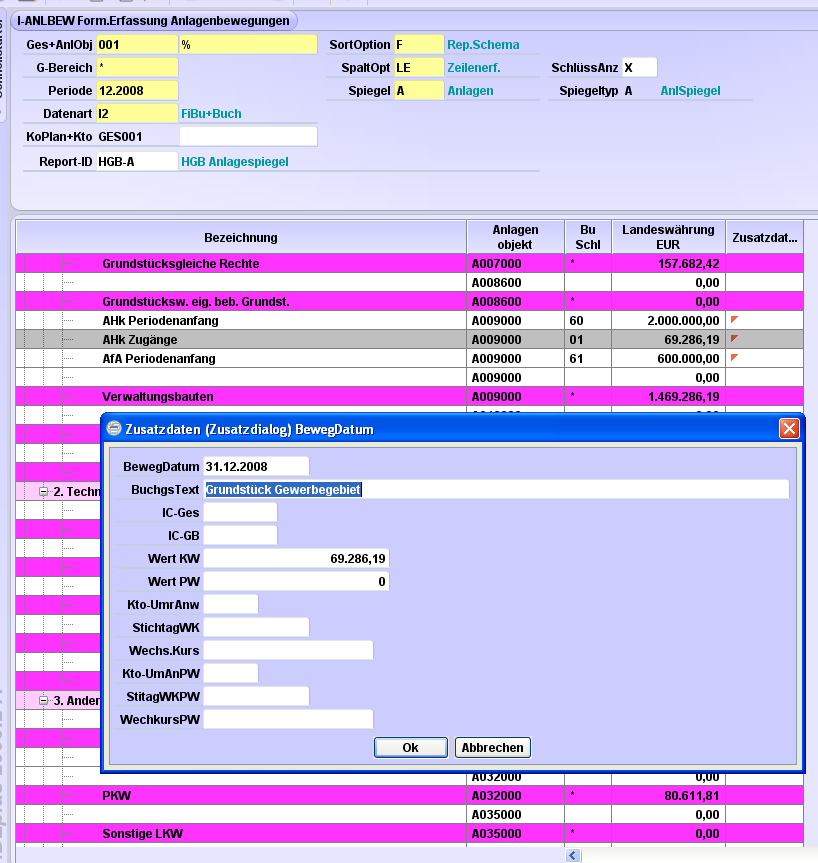The width and height of the screenshot is (818, 863).
Task: Click the Periode field showing 12.2008
Action: coord(137,91)
